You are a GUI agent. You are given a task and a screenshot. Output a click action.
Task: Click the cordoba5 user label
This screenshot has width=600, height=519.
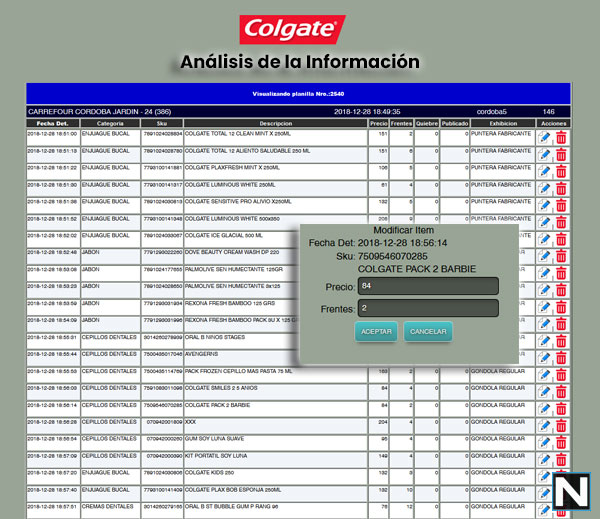tap(491, 112)
